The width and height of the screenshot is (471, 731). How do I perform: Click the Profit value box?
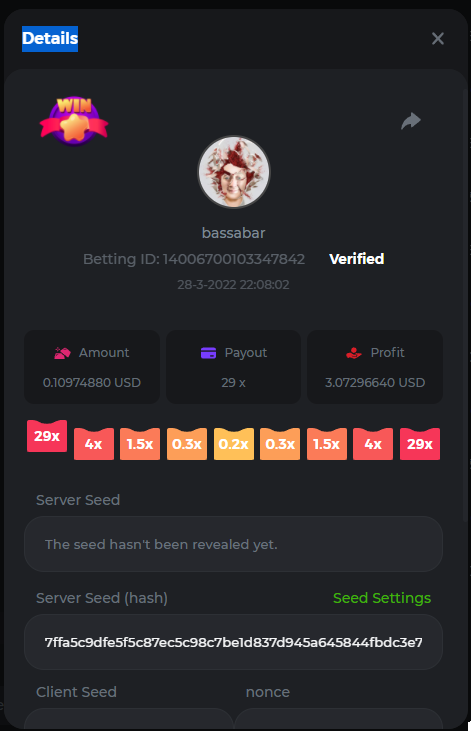[x=375, y=367]
